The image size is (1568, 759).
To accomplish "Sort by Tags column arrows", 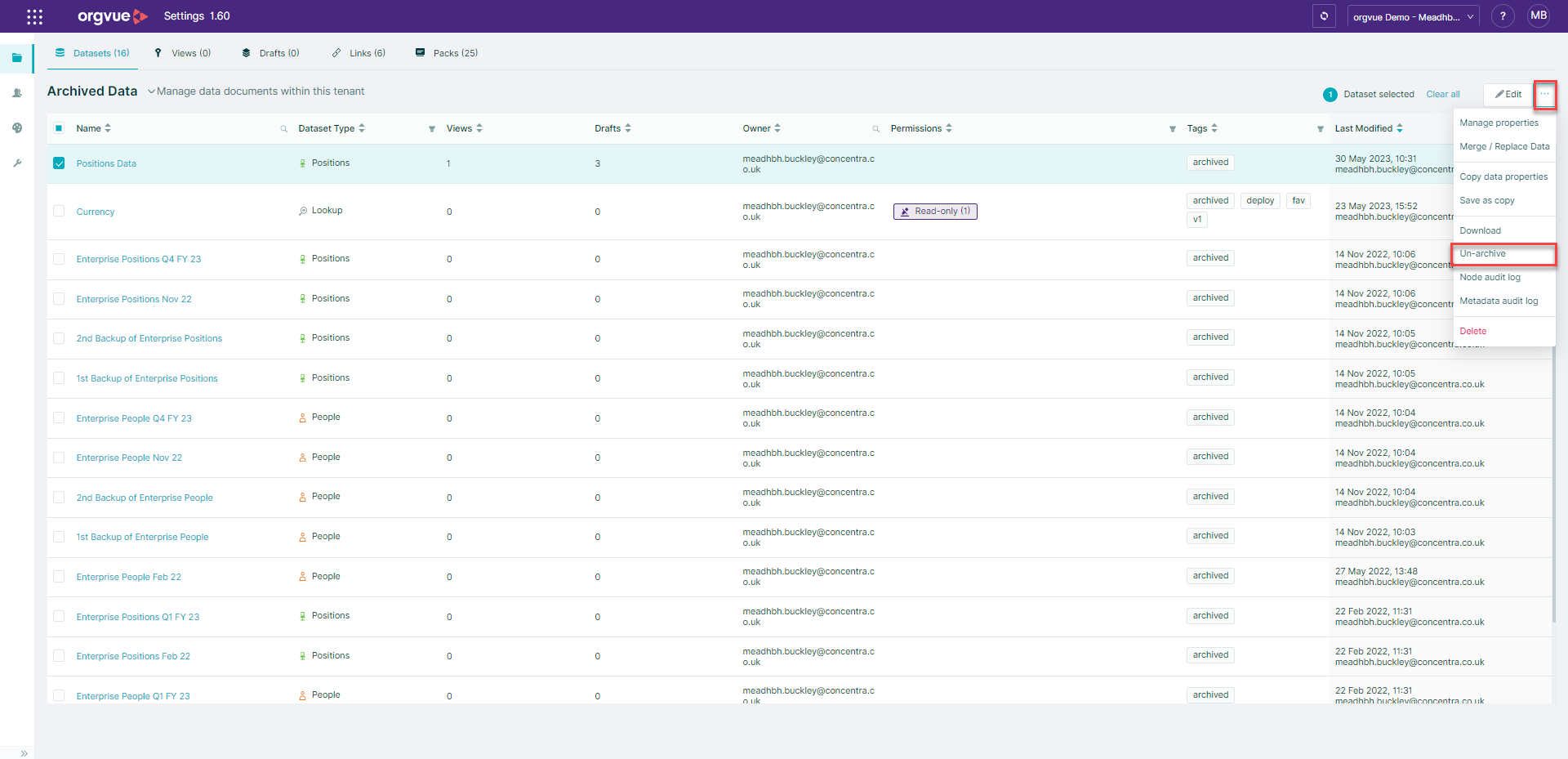I will point(1214,128).
